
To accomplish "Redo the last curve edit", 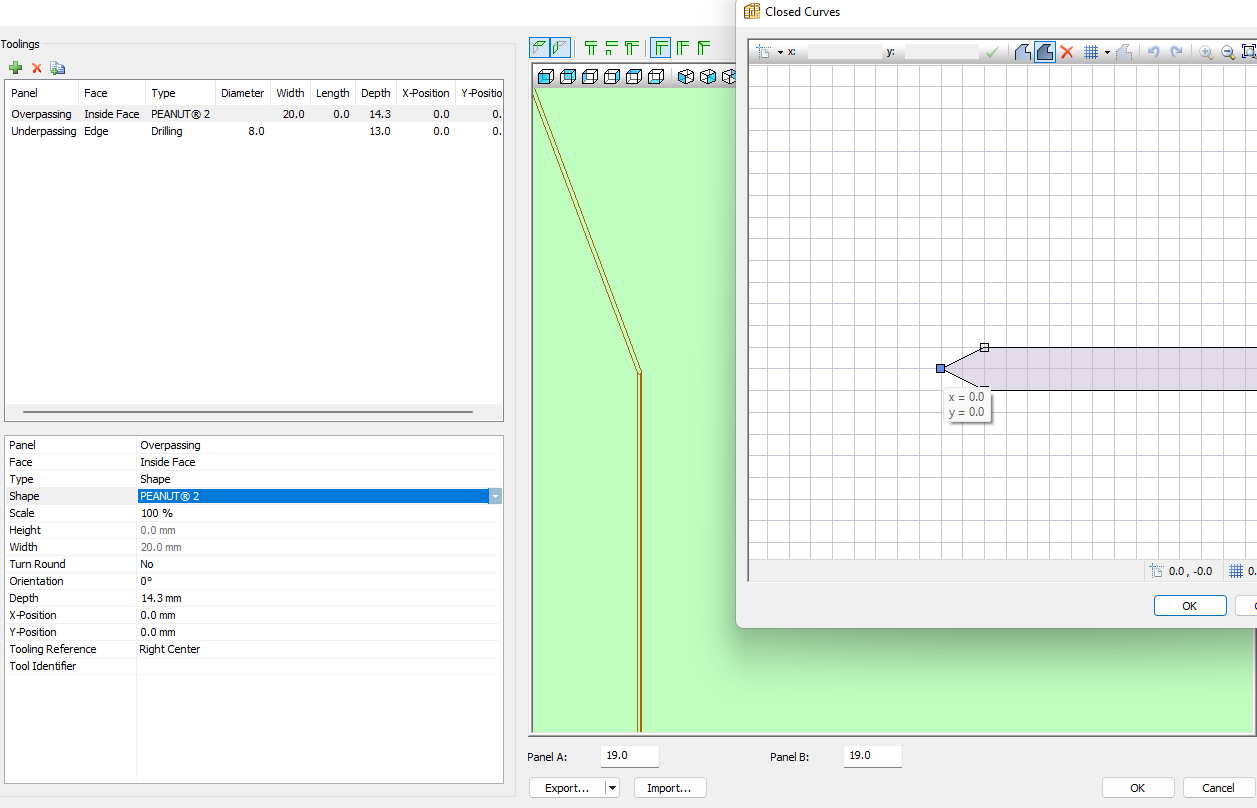I will click(1176, 52).
